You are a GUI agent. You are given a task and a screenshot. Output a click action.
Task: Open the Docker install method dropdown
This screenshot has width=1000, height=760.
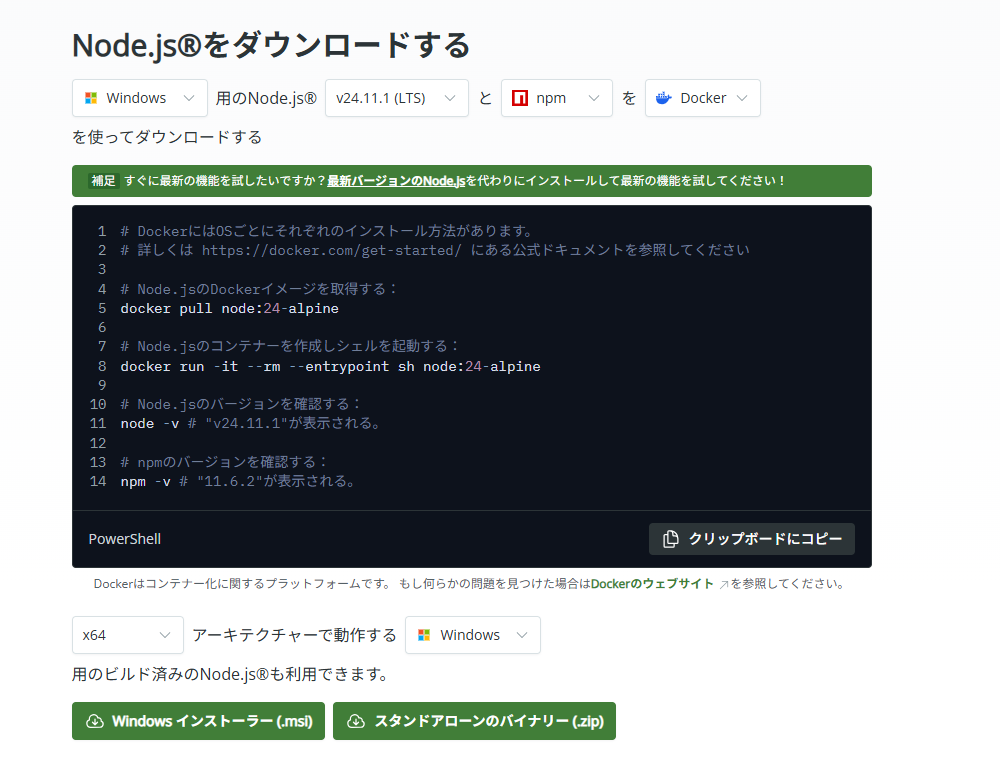702,98
